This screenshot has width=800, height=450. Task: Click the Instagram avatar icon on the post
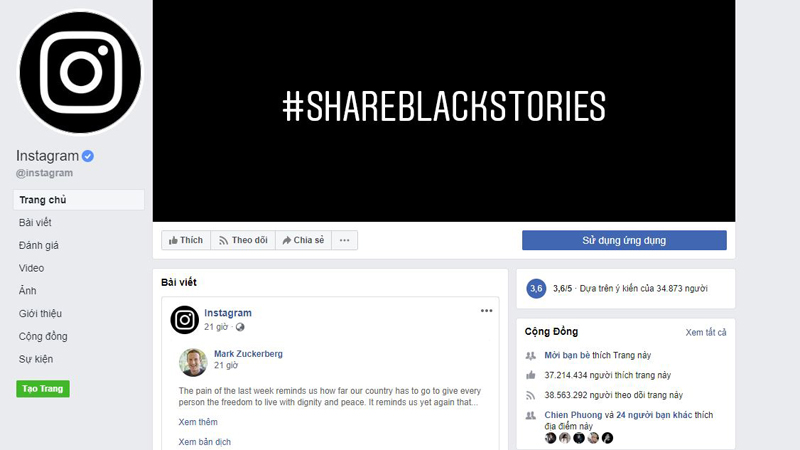184,320
